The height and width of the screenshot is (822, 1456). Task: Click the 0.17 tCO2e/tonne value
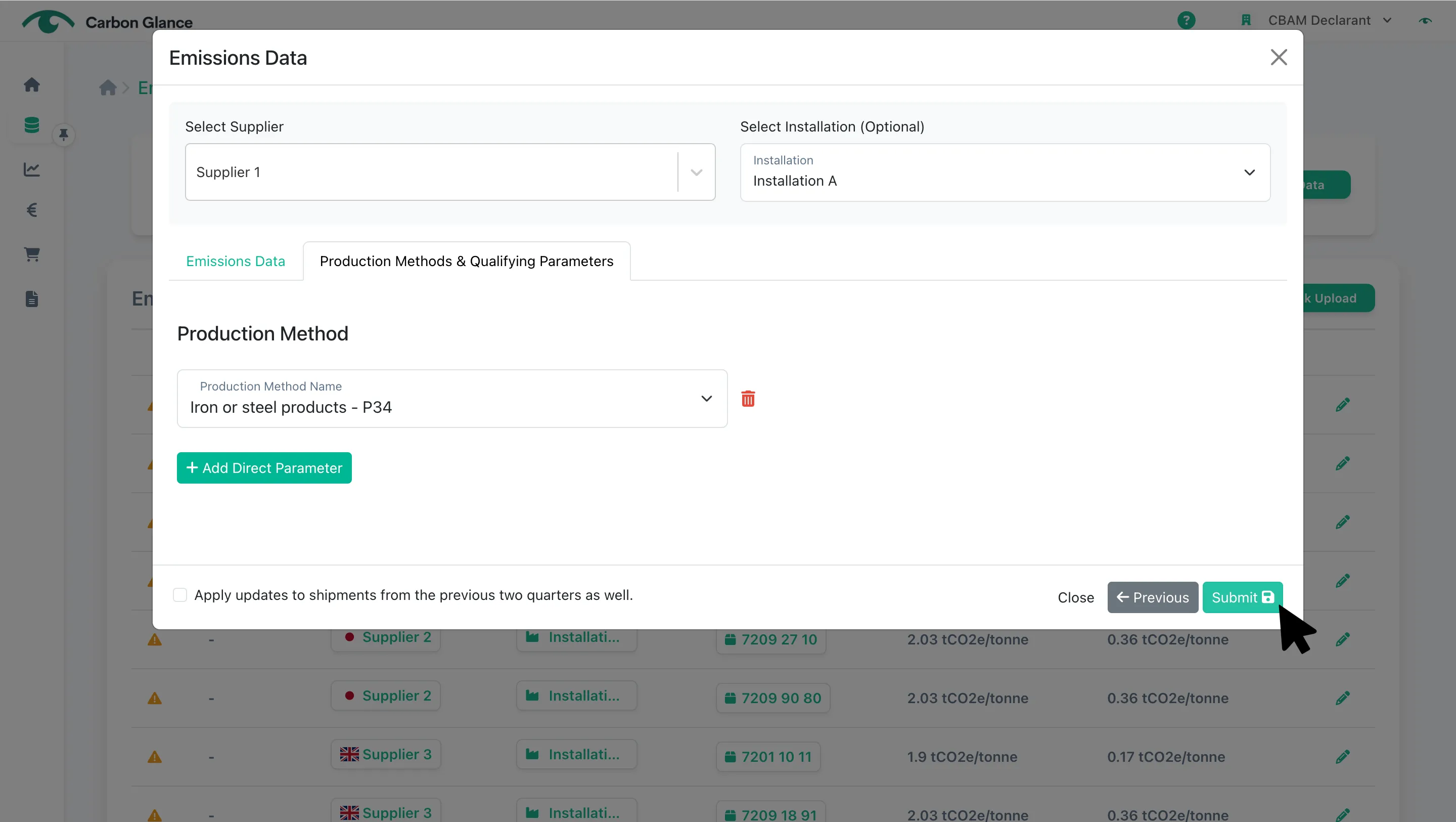coord(1166,757)
